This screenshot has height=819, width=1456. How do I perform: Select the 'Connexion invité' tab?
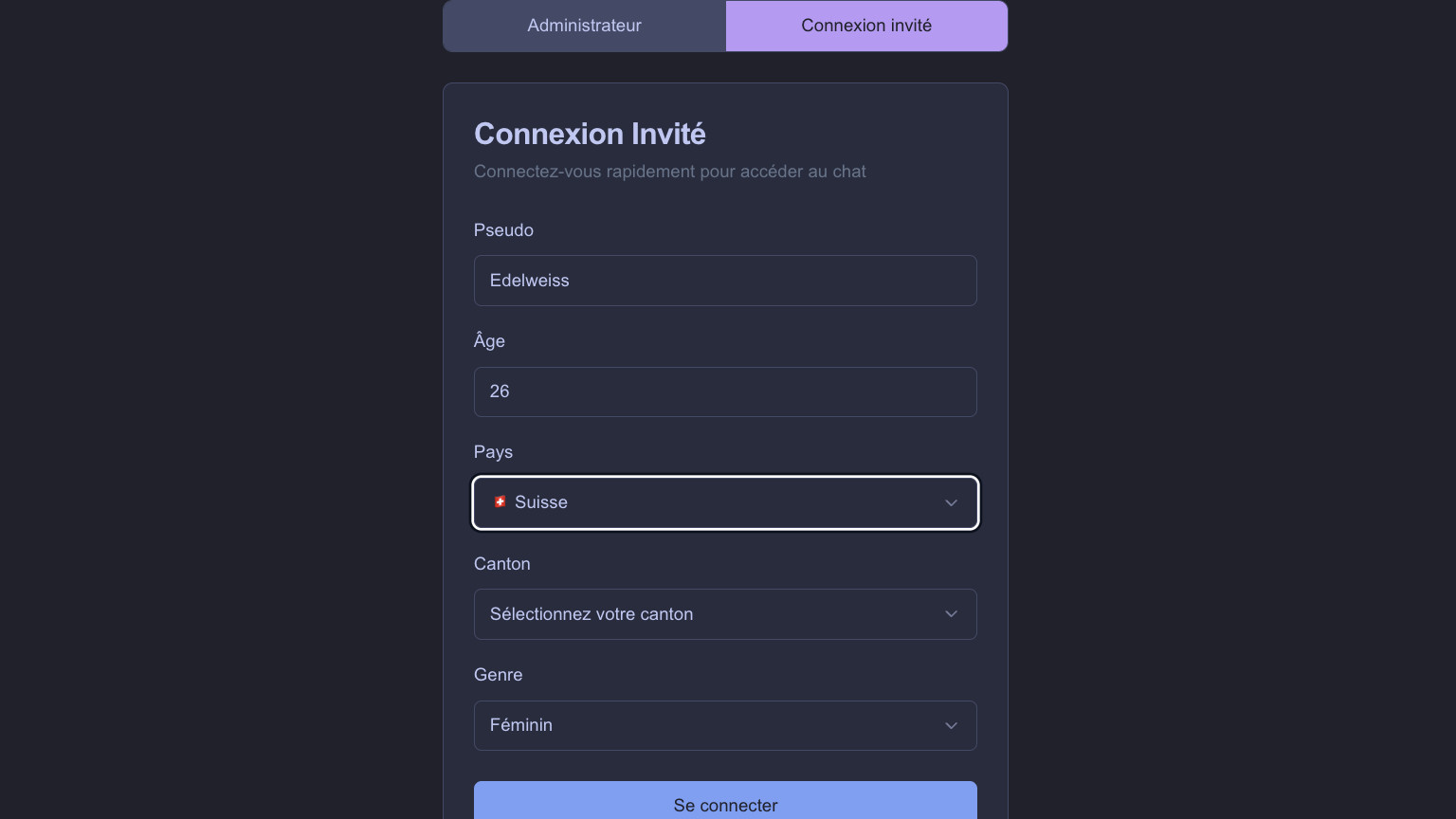tap(866, 26)
